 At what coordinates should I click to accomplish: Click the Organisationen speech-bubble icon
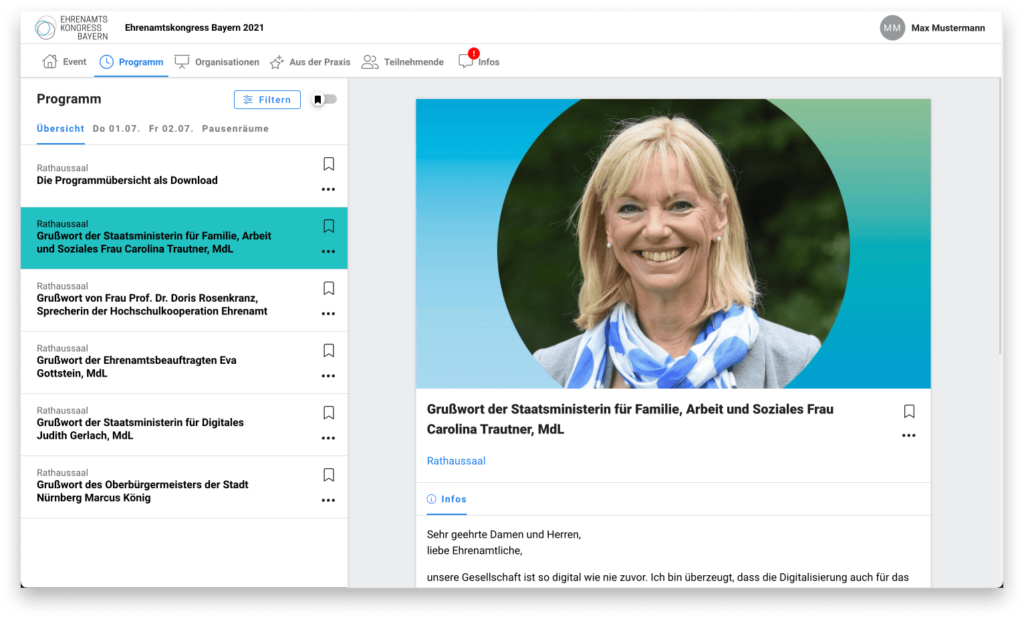[x=182, y=61]
